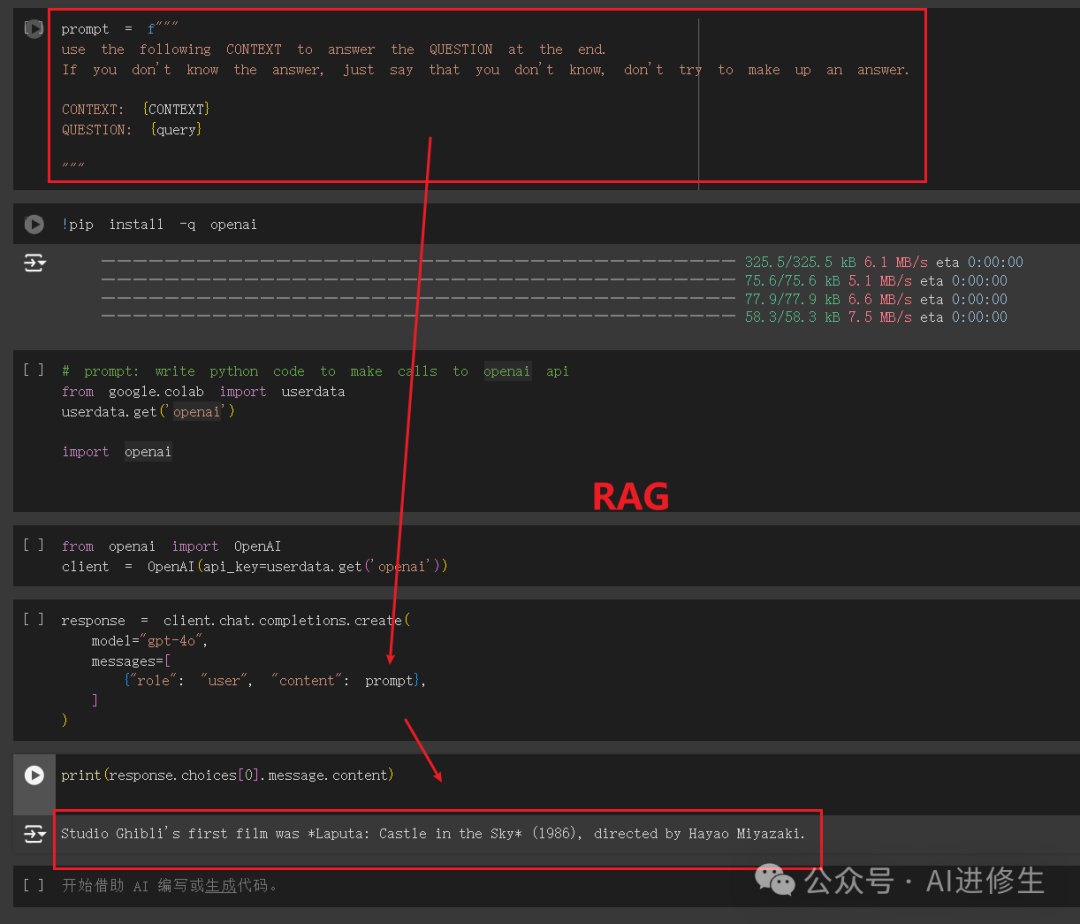This screenshot has width=1080, height=924.
Task: Run the pip install openai cell
Action: (x=34, y=225)
